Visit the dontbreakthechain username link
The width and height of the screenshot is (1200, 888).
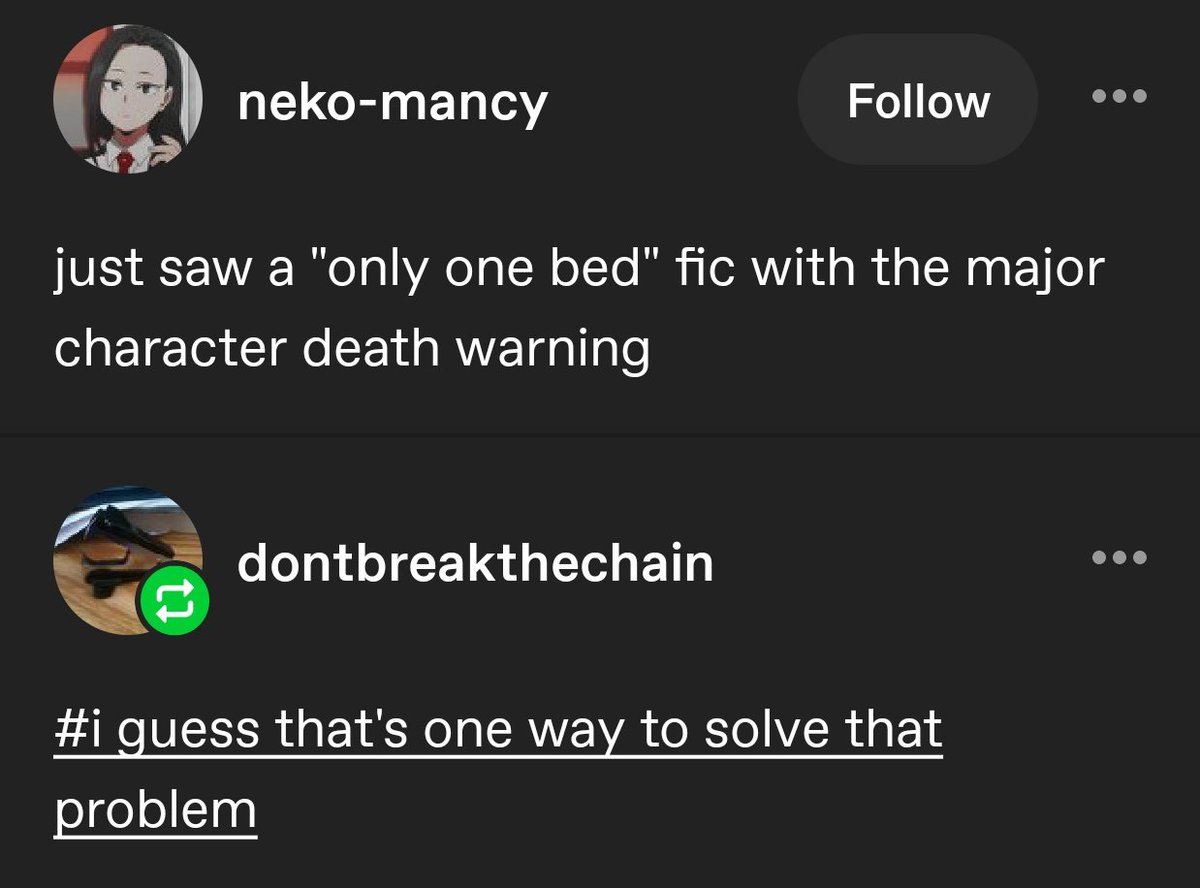pyautogui.click(x=475, y=563)
